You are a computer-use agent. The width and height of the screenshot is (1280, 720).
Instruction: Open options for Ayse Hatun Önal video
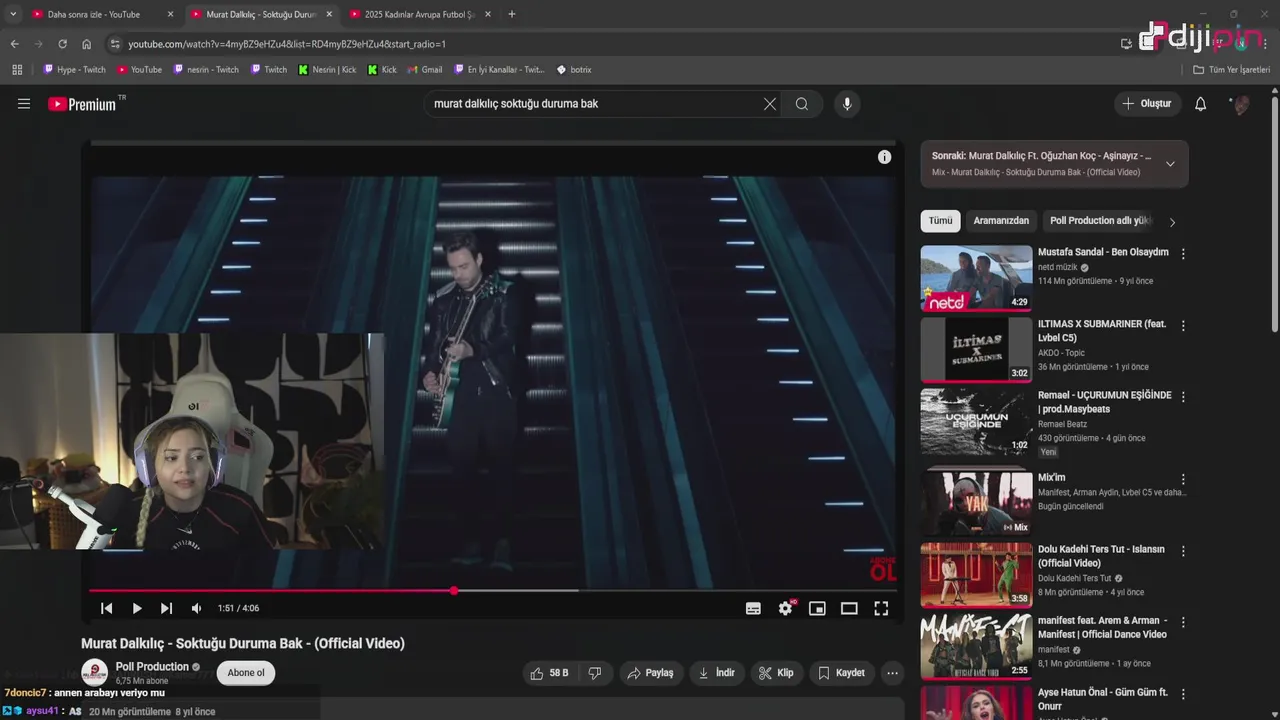1183,694
